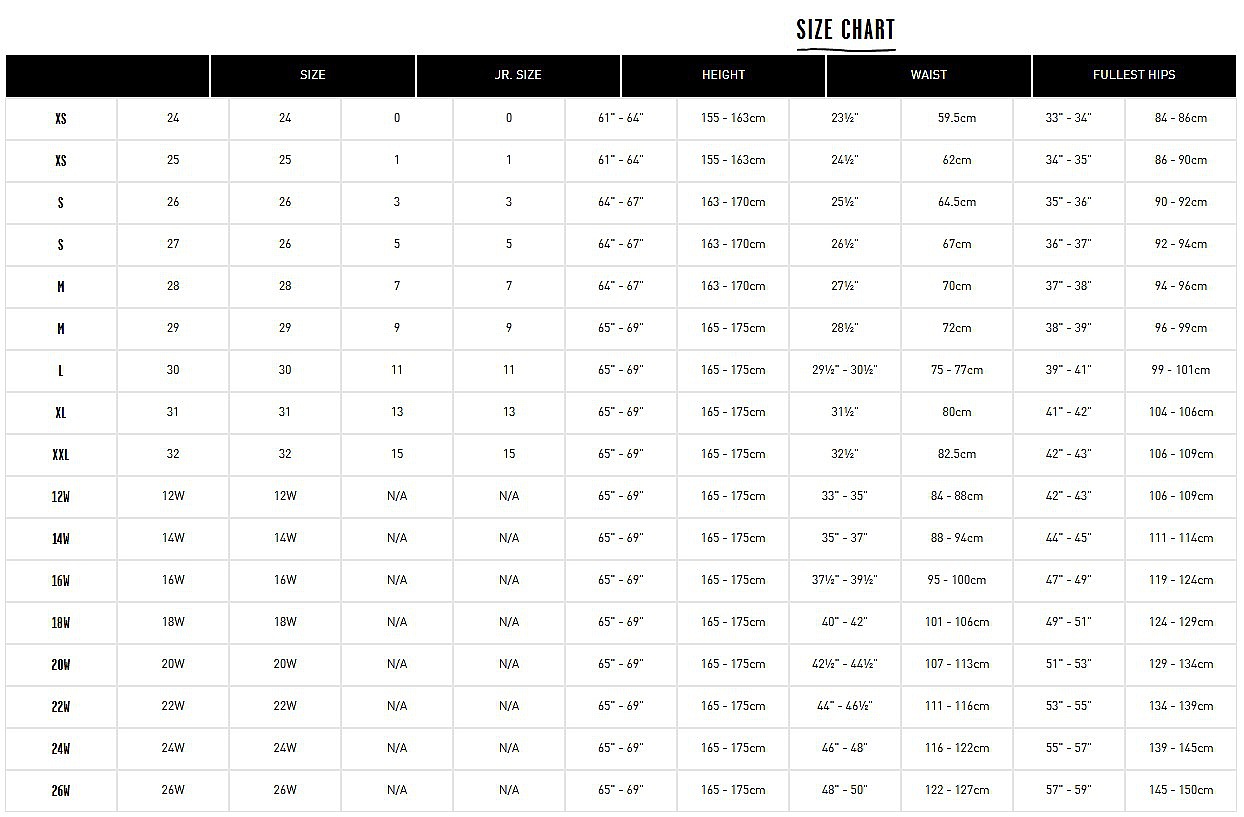Select the 26W row label
The height and width of the screenshot is (817, 1244).
[x=61, y=791]
